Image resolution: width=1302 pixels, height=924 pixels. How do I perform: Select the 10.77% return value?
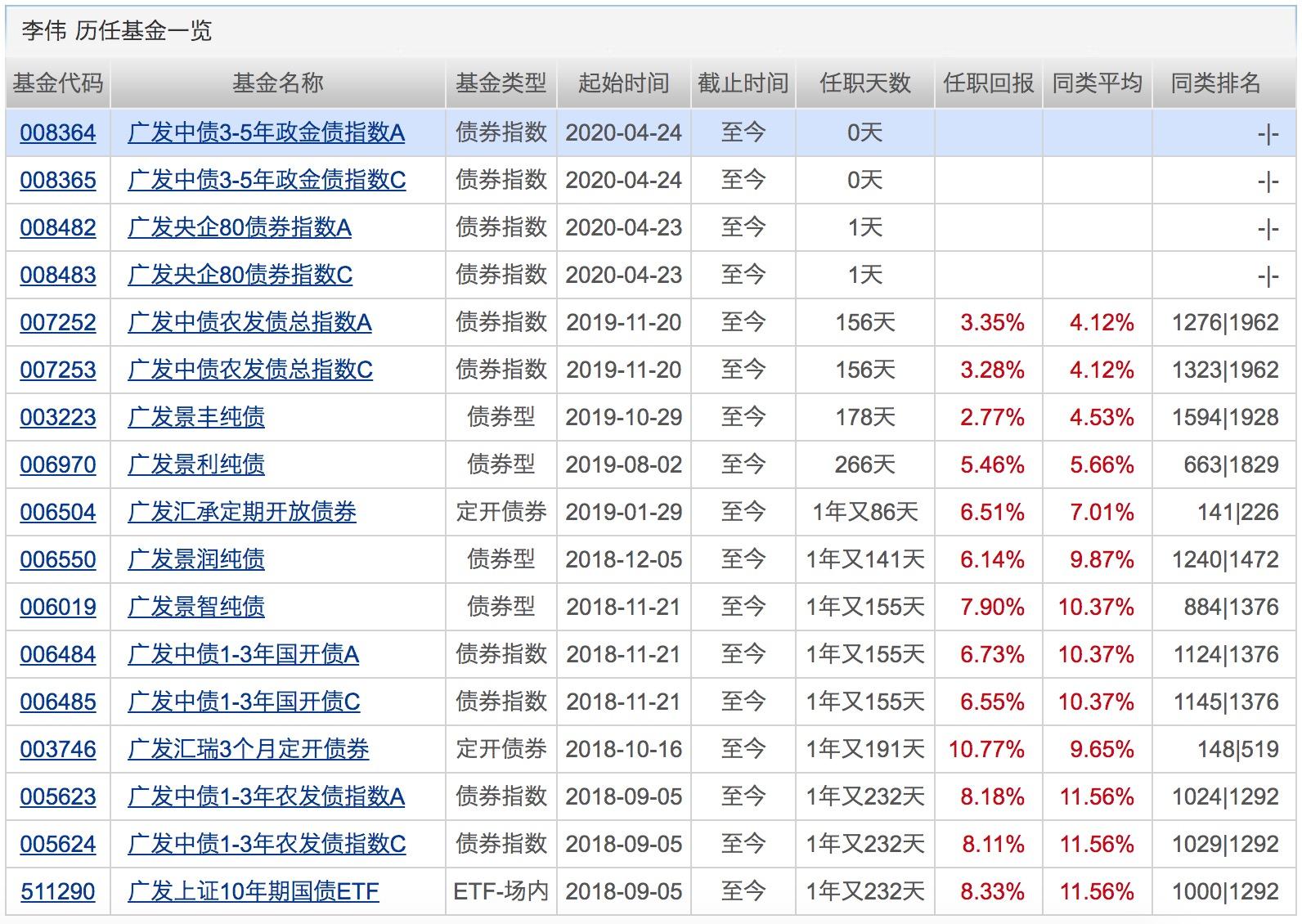[986, 749]
